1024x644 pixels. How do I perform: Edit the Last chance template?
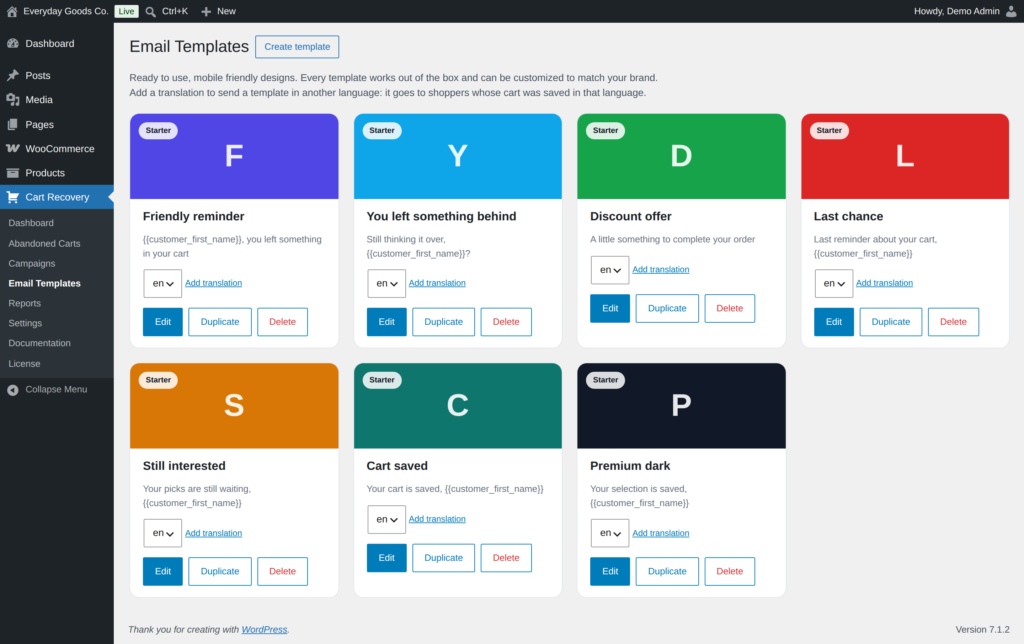833,321
